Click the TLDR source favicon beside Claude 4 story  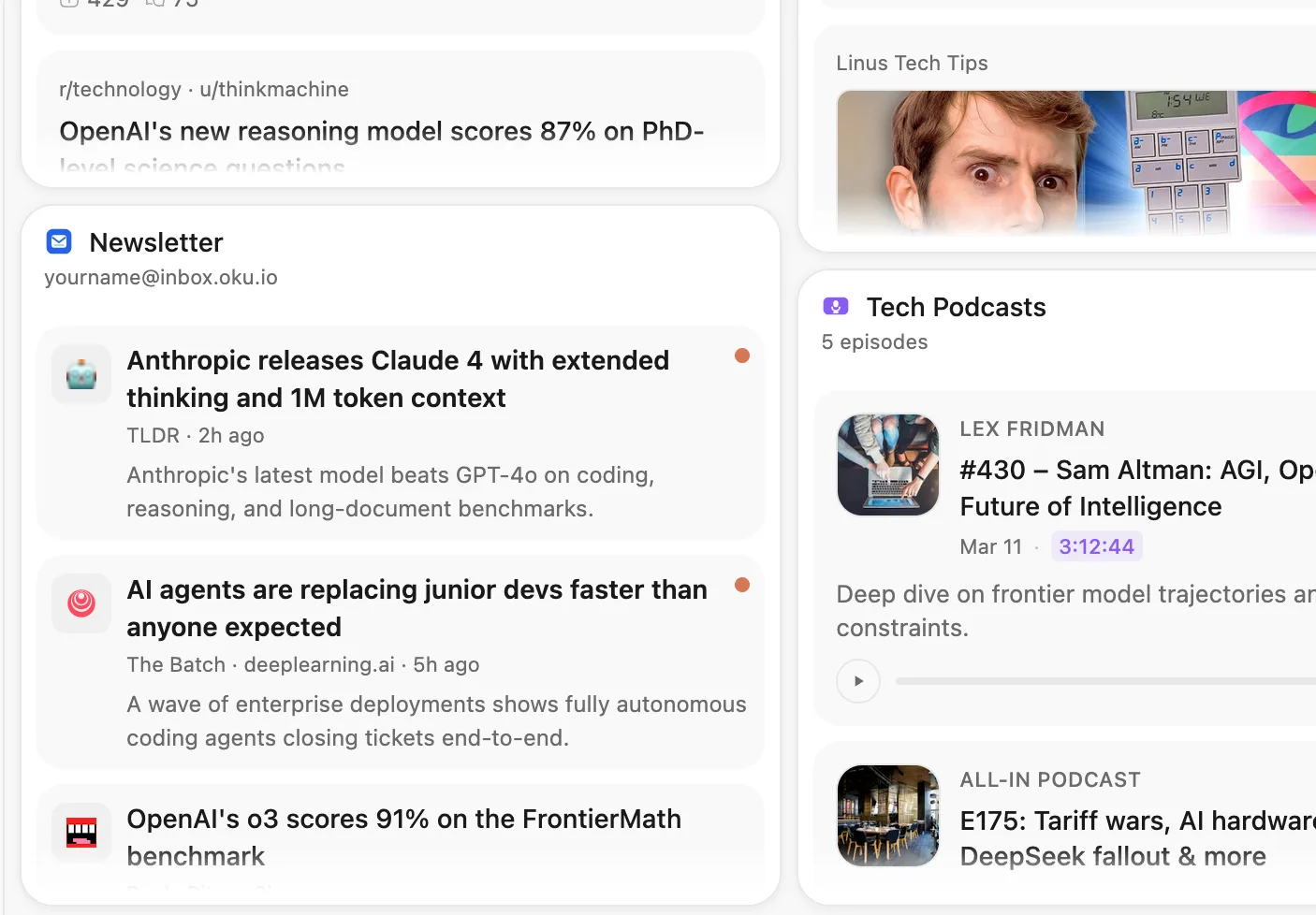80,373
